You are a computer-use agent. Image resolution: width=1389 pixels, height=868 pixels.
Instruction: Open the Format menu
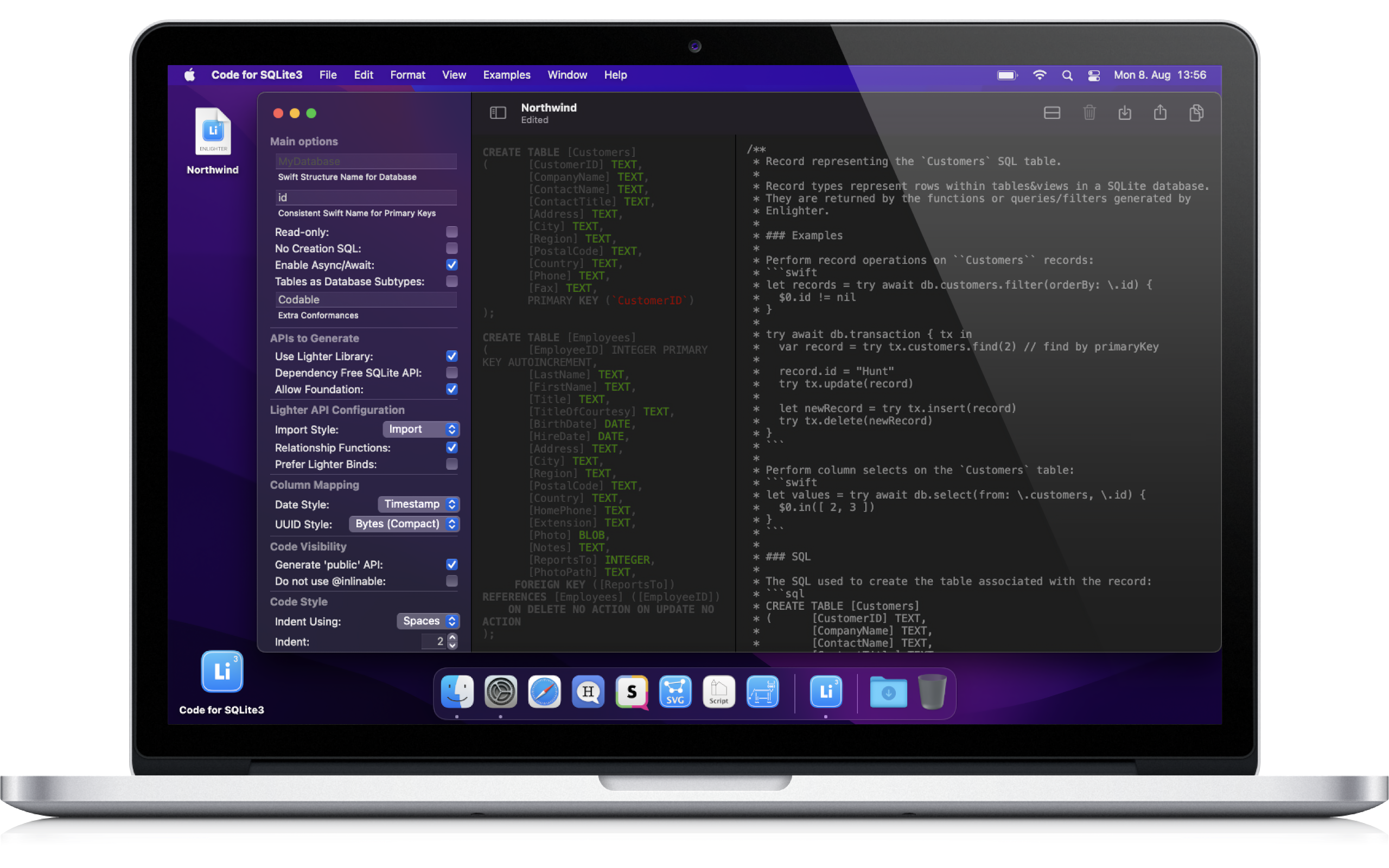coord(407,75)
